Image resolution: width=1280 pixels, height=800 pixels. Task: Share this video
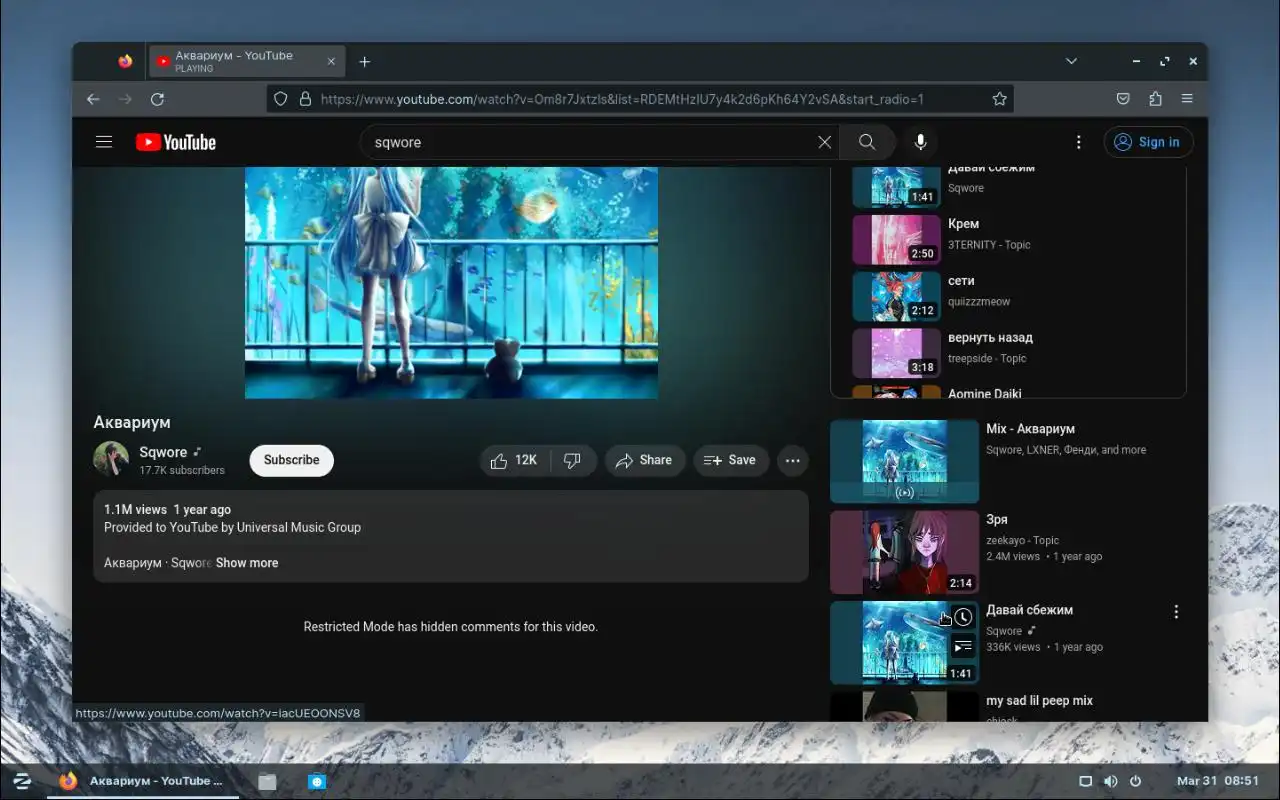point(645,460)
